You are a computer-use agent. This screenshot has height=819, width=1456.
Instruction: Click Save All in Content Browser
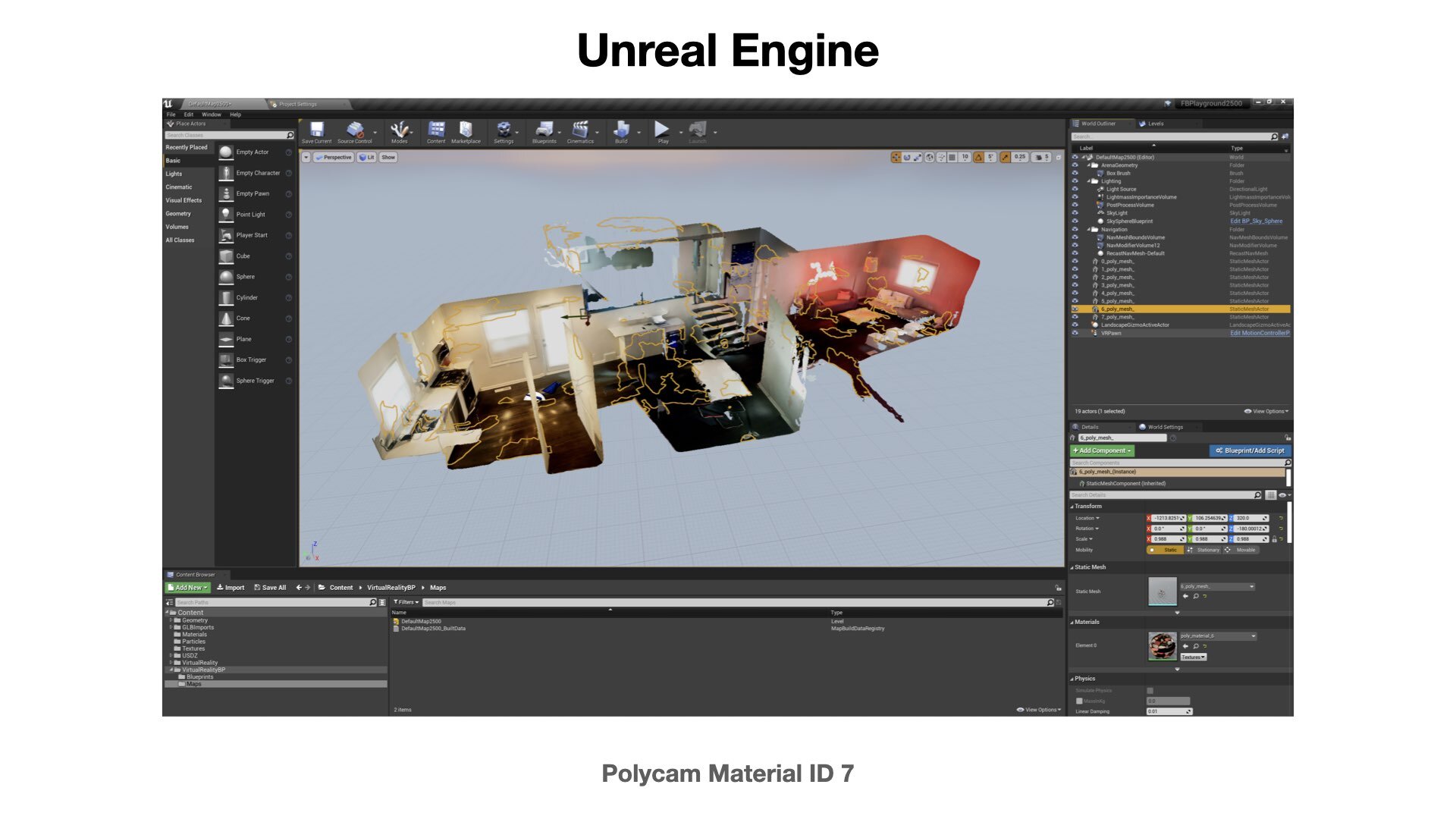click(x=270, y=588)
